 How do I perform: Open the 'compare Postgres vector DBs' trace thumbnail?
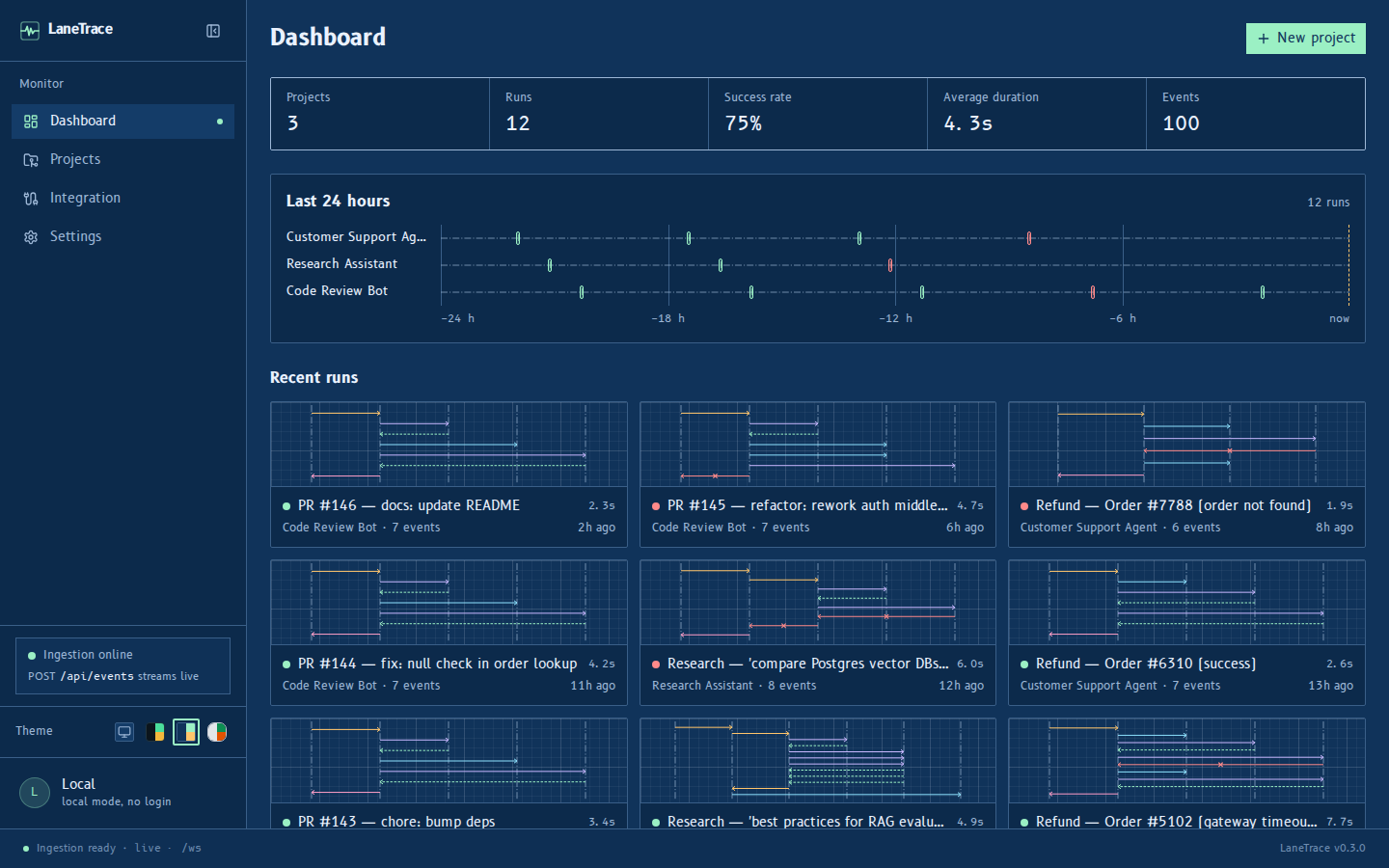tap(818, 603)
